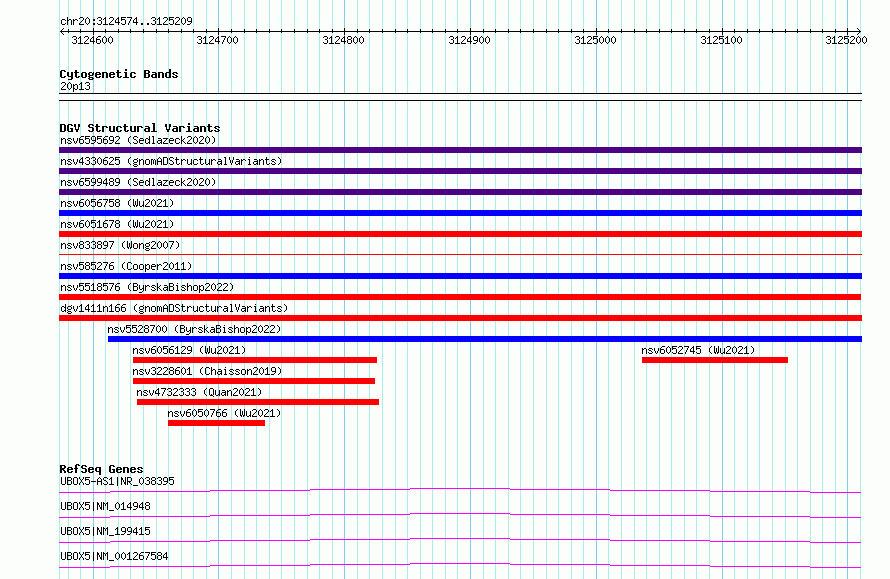
Task: Select the nsv585276 (Cooper2011) label
Action: (x=126, y=266)
